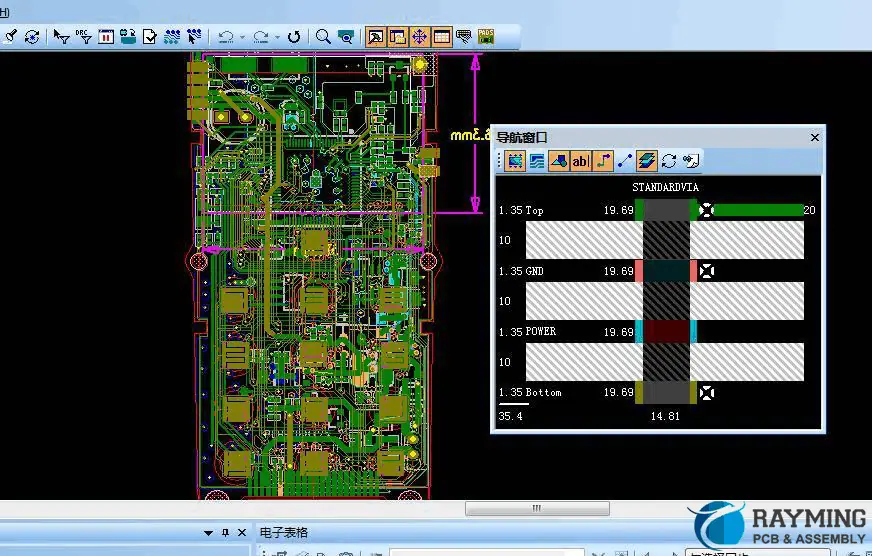Image resolution: width=872 pixels, height=556 pixels.
Task: Close the 导航窗口 navigator panel
Action: [x=814, y=138]
